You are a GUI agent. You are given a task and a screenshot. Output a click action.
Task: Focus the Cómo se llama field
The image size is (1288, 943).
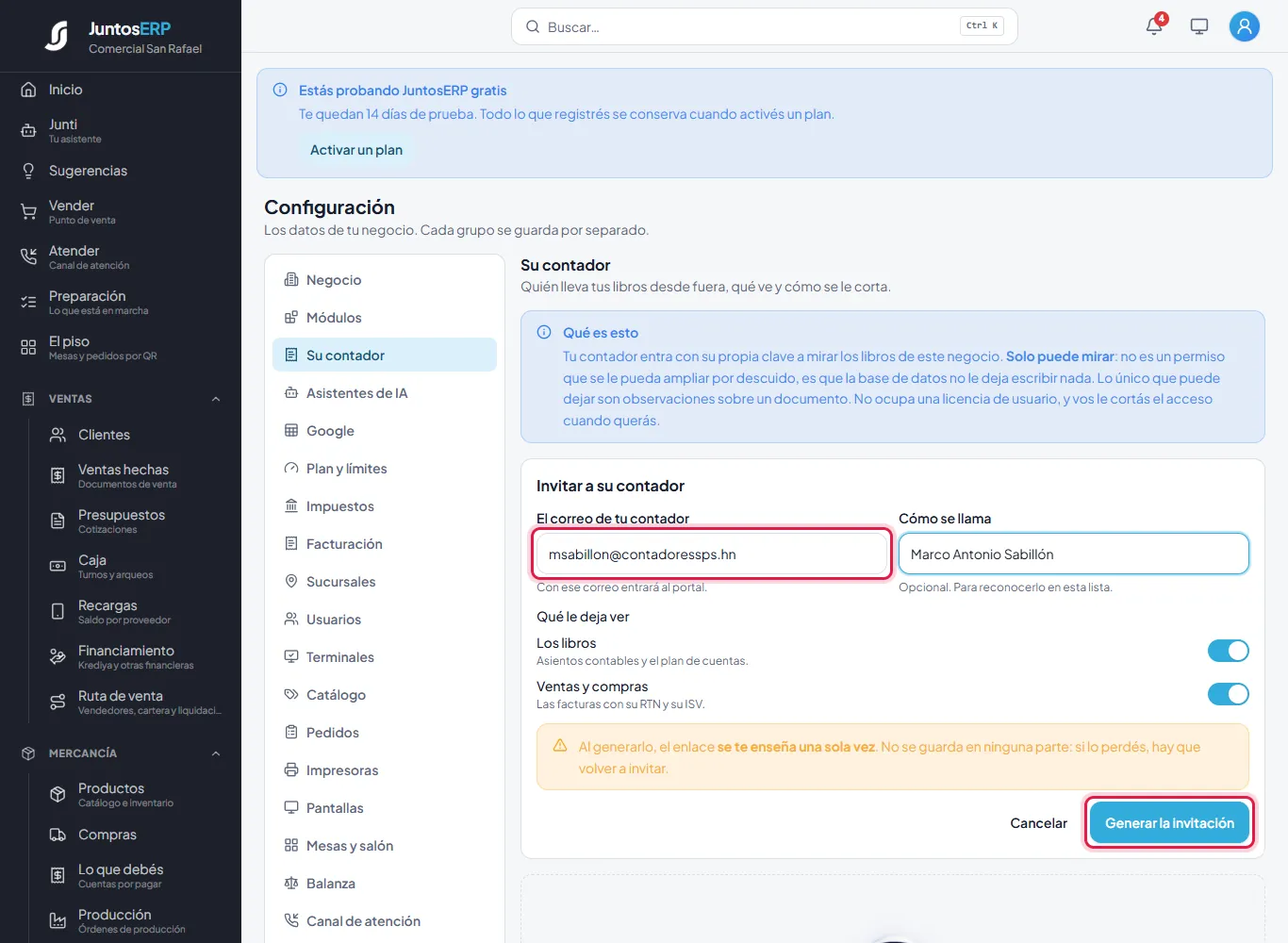coord(1074,554)
